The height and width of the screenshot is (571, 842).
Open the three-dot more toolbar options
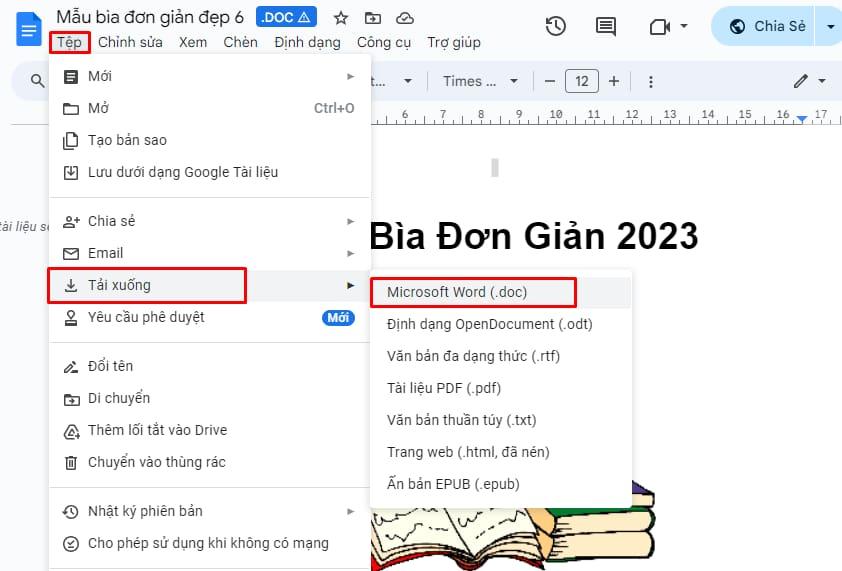(x=650, y=82)
